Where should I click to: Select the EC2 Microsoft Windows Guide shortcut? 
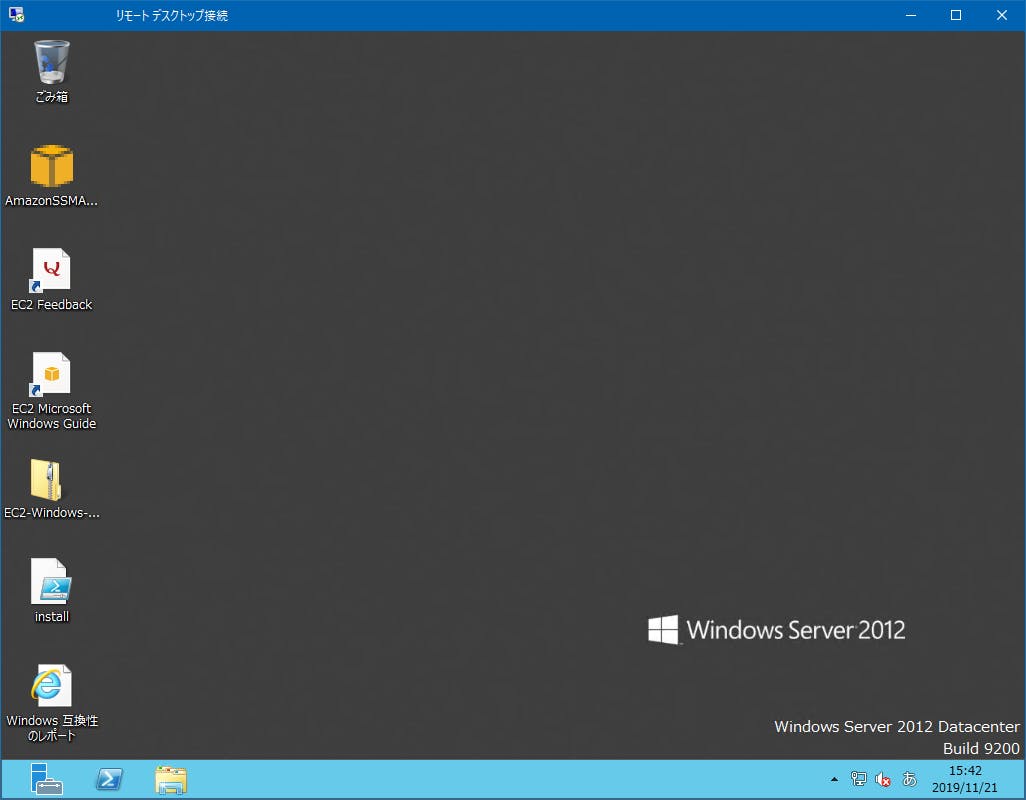click(x=51, y=374)
